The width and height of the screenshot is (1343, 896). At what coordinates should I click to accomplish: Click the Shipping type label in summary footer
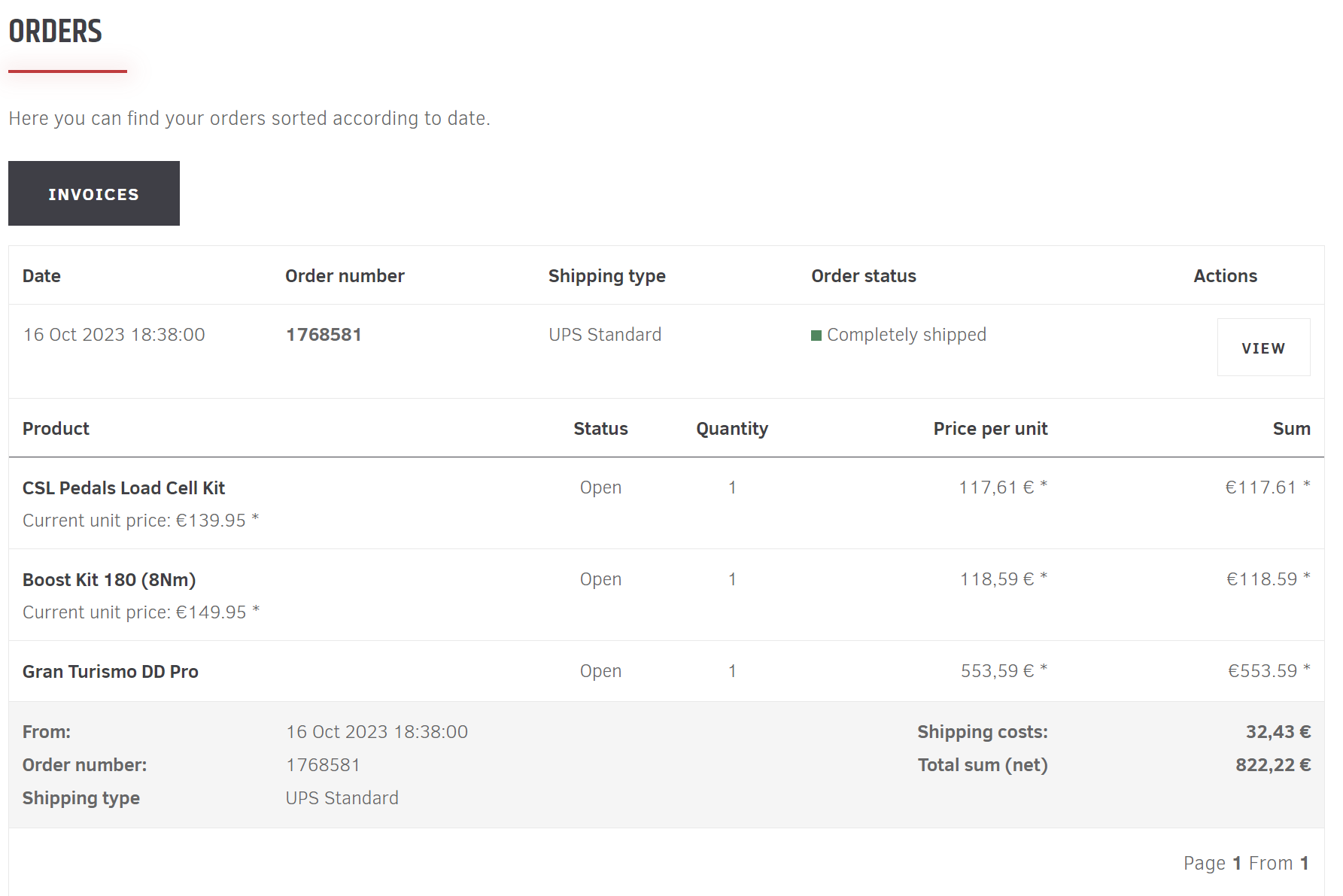point(81,798)
